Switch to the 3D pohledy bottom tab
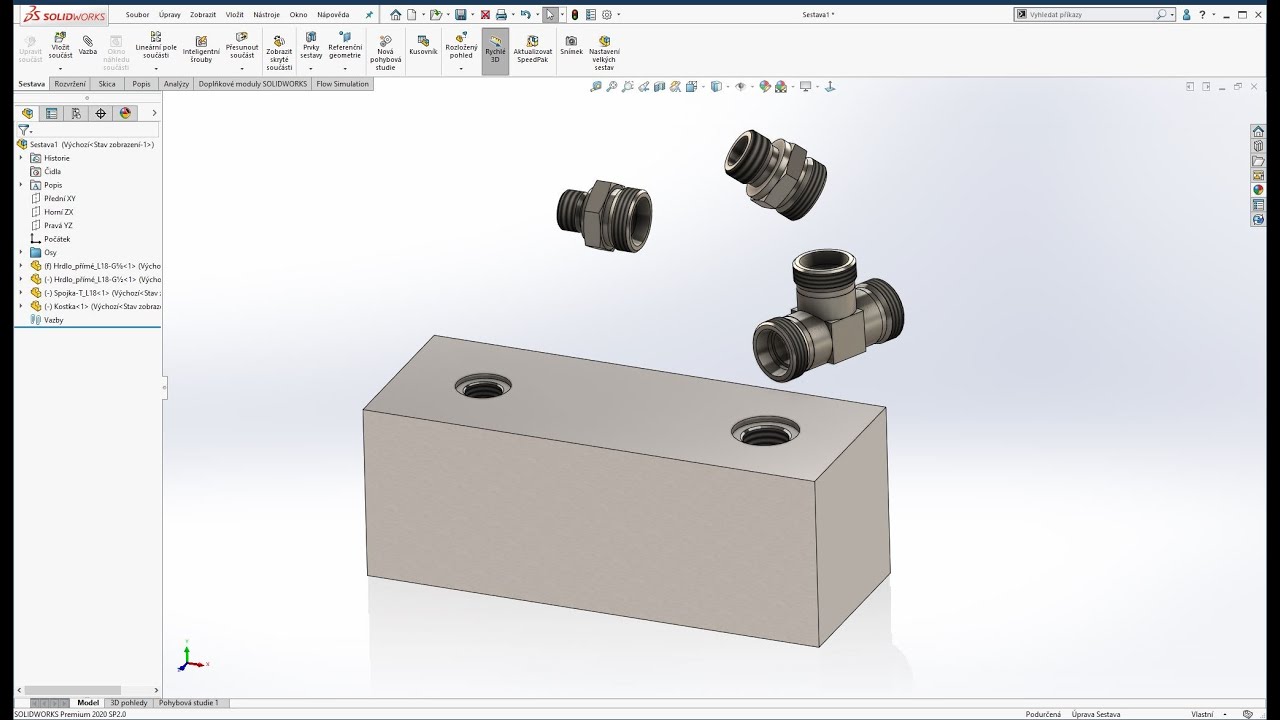Viewport: 1280px width, 720px height. click(x=129, y=703)
